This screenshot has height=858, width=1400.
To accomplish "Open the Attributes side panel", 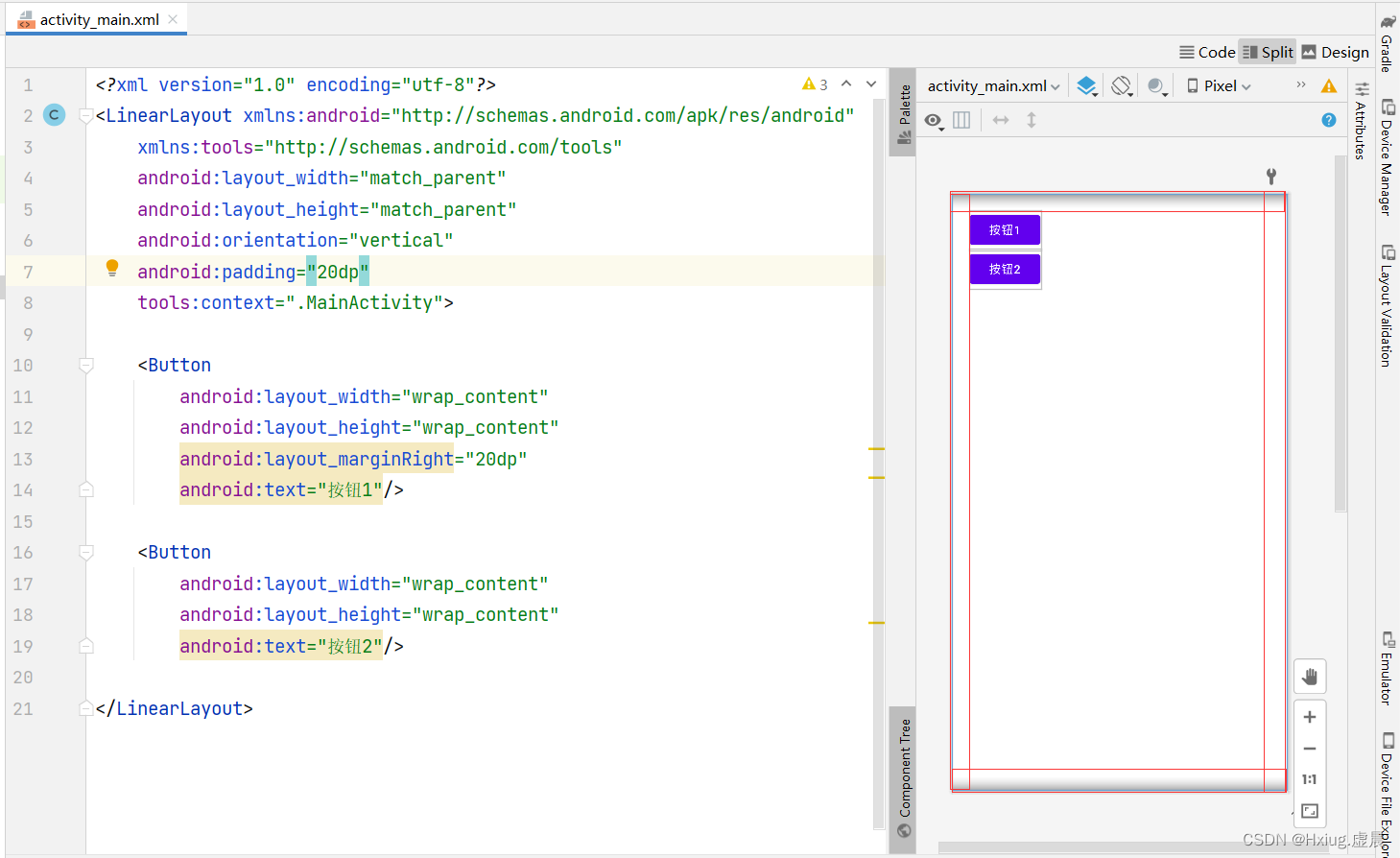I will (x=1361, y=121).
